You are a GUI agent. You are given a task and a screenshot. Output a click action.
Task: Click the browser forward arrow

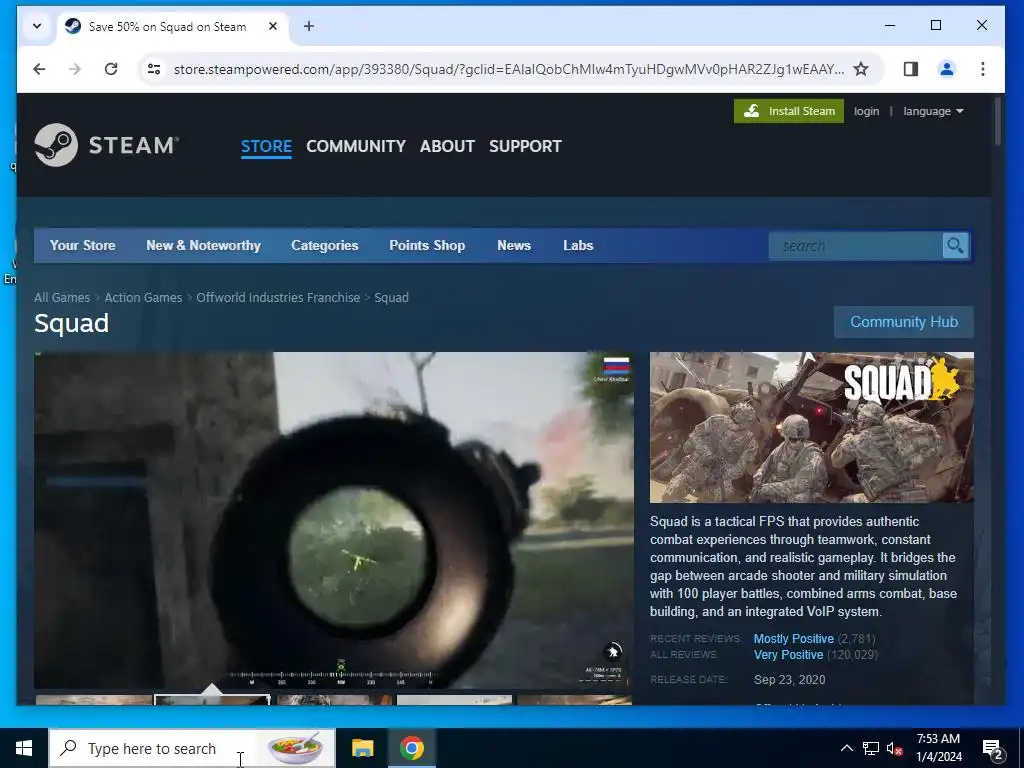click(x=75, y=69)
